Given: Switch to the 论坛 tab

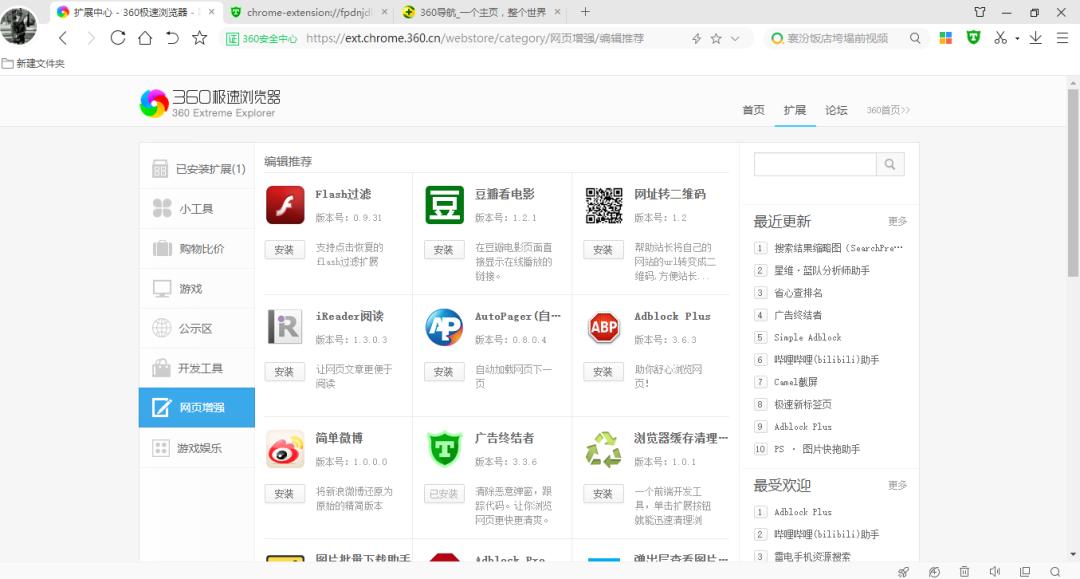Looking at the screenshot, I should [x=837, y=111].
